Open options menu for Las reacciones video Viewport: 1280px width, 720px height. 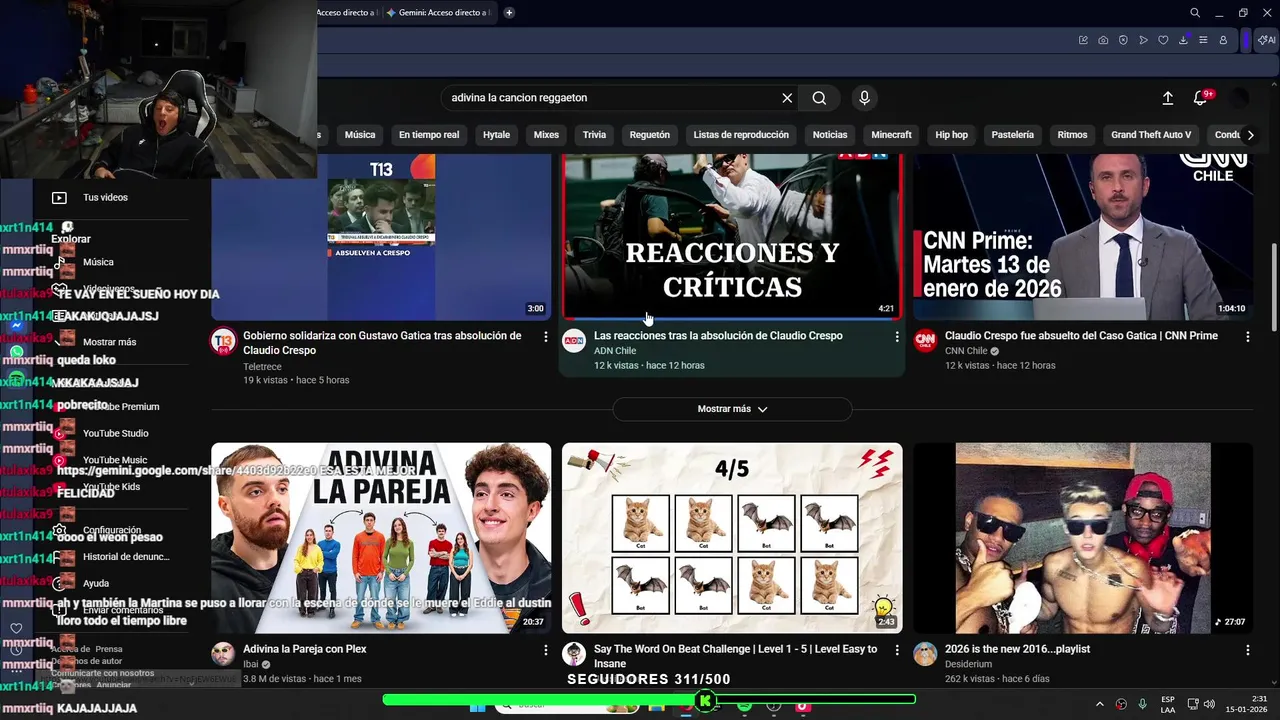pyautogui.click(x=896, y=337)
